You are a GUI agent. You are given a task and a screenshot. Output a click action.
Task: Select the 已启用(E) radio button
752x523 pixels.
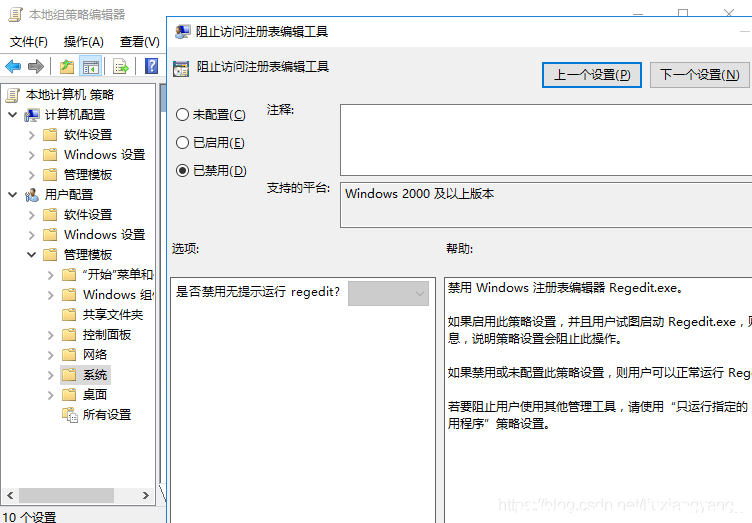pyautogui.click(x=182, y=142)
